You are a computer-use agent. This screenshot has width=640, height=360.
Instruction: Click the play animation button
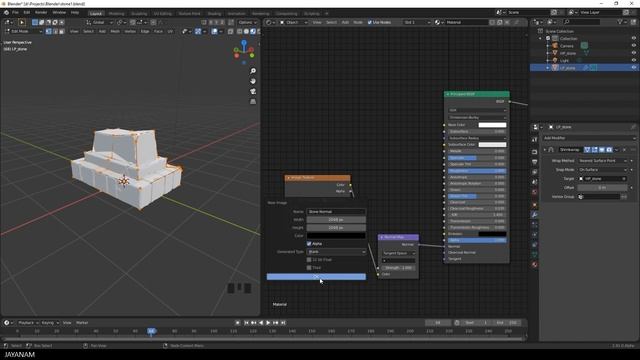coord(268,323)
